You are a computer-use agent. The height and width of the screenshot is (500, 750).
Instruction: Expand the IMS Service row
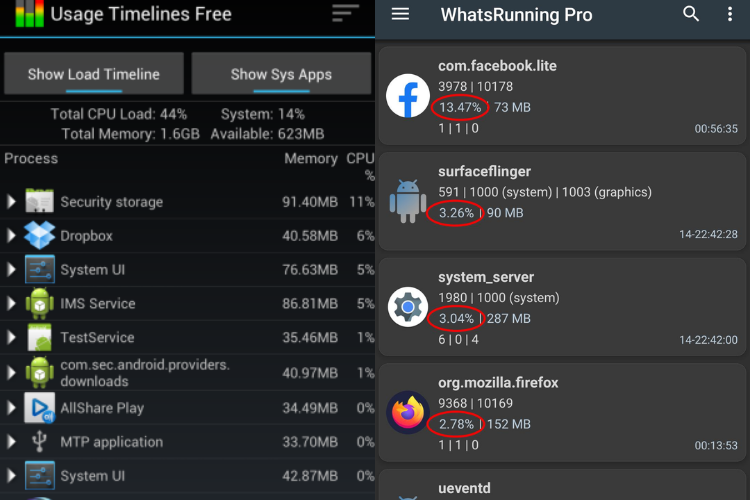11,303
